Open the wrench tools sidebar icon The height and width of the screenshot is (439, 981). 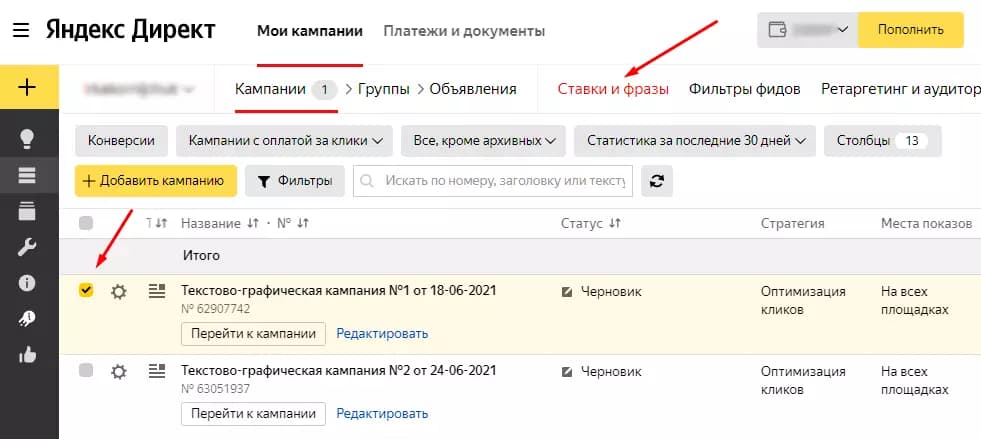27,248
